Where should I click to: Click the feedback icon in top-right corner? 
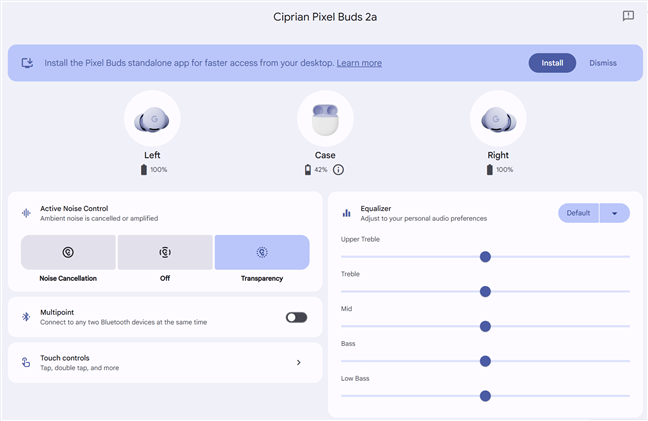click(628, 16)
